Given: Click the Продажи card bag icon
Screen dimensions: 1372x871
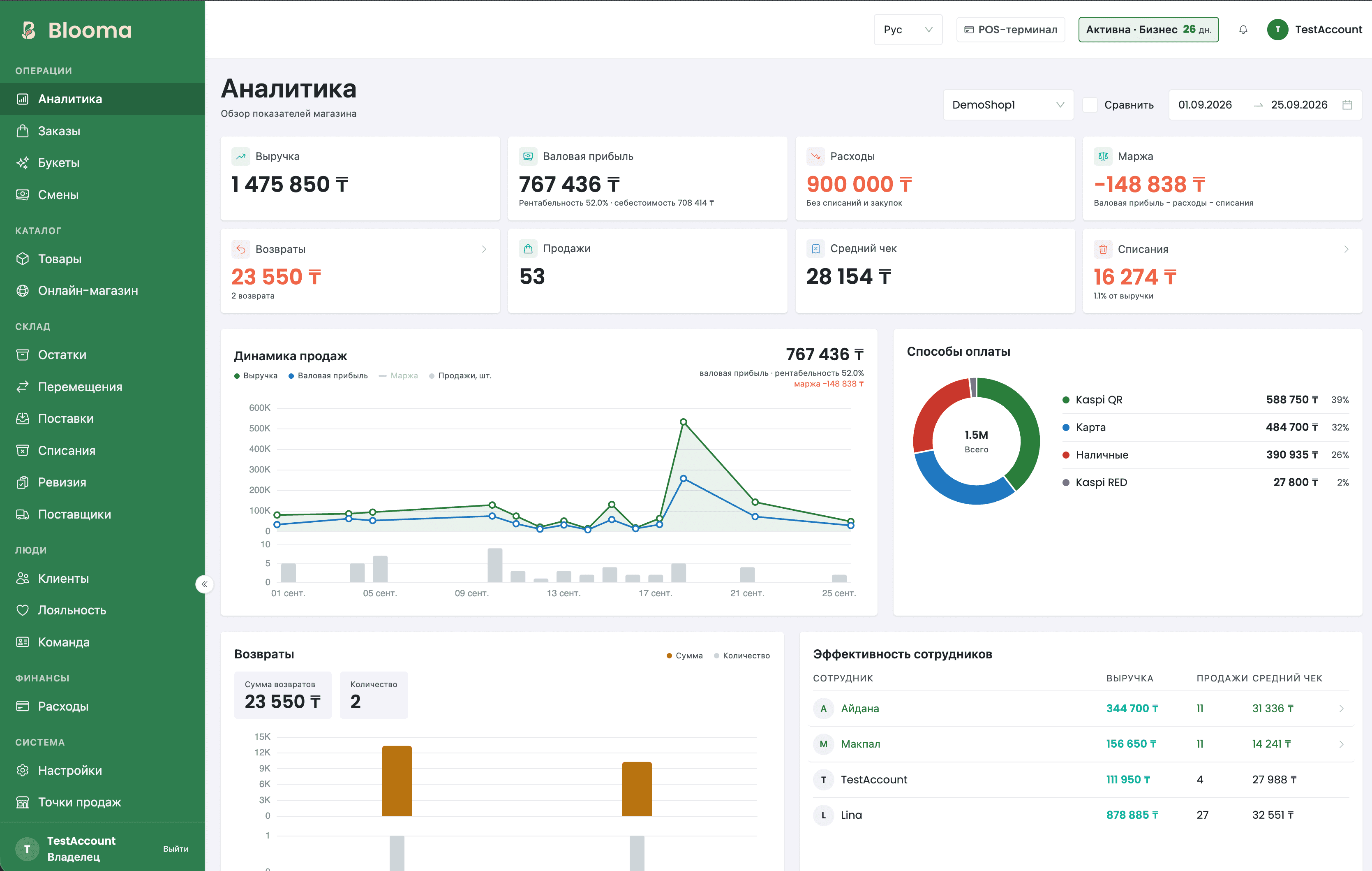Looking at the screenshot, I should coord(528,248).
